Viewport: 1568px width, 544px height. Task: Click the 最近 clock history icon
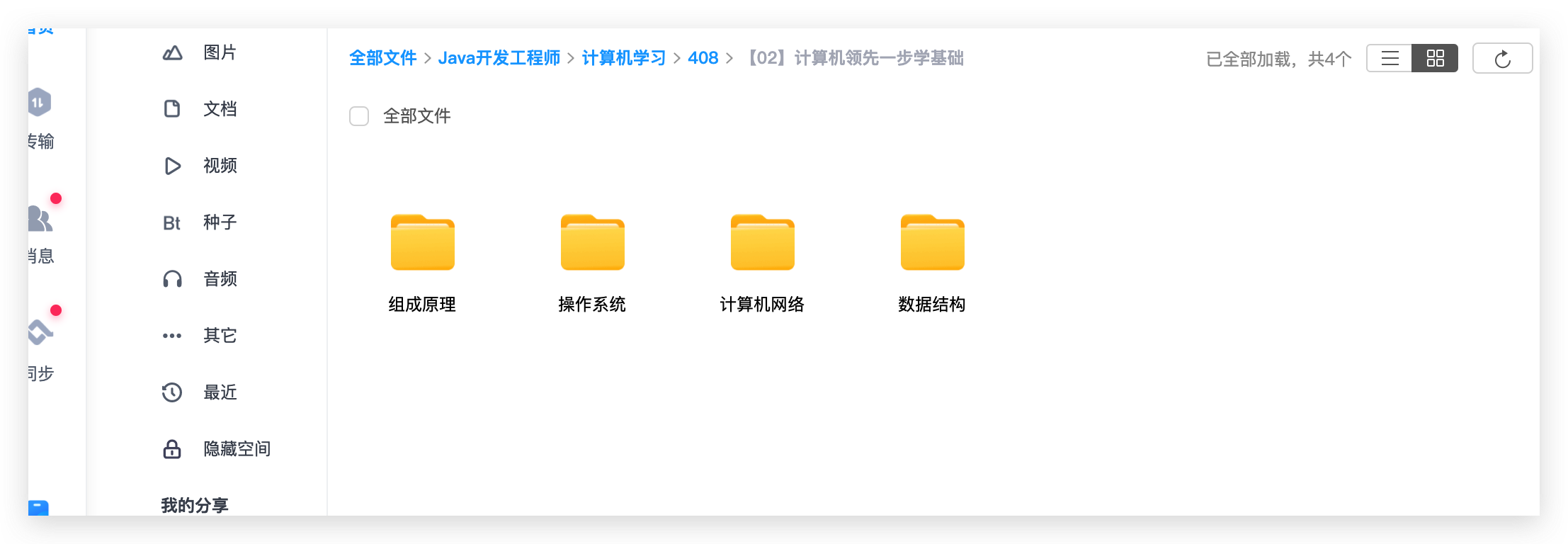click(172, 392)
